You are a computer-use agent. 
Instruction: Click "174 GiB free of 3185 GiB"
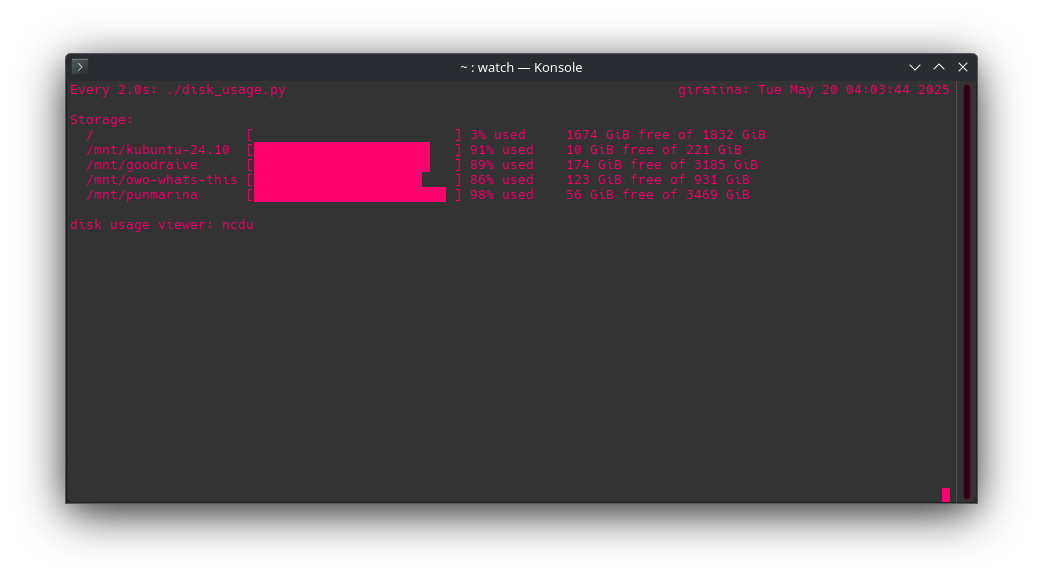662,164
